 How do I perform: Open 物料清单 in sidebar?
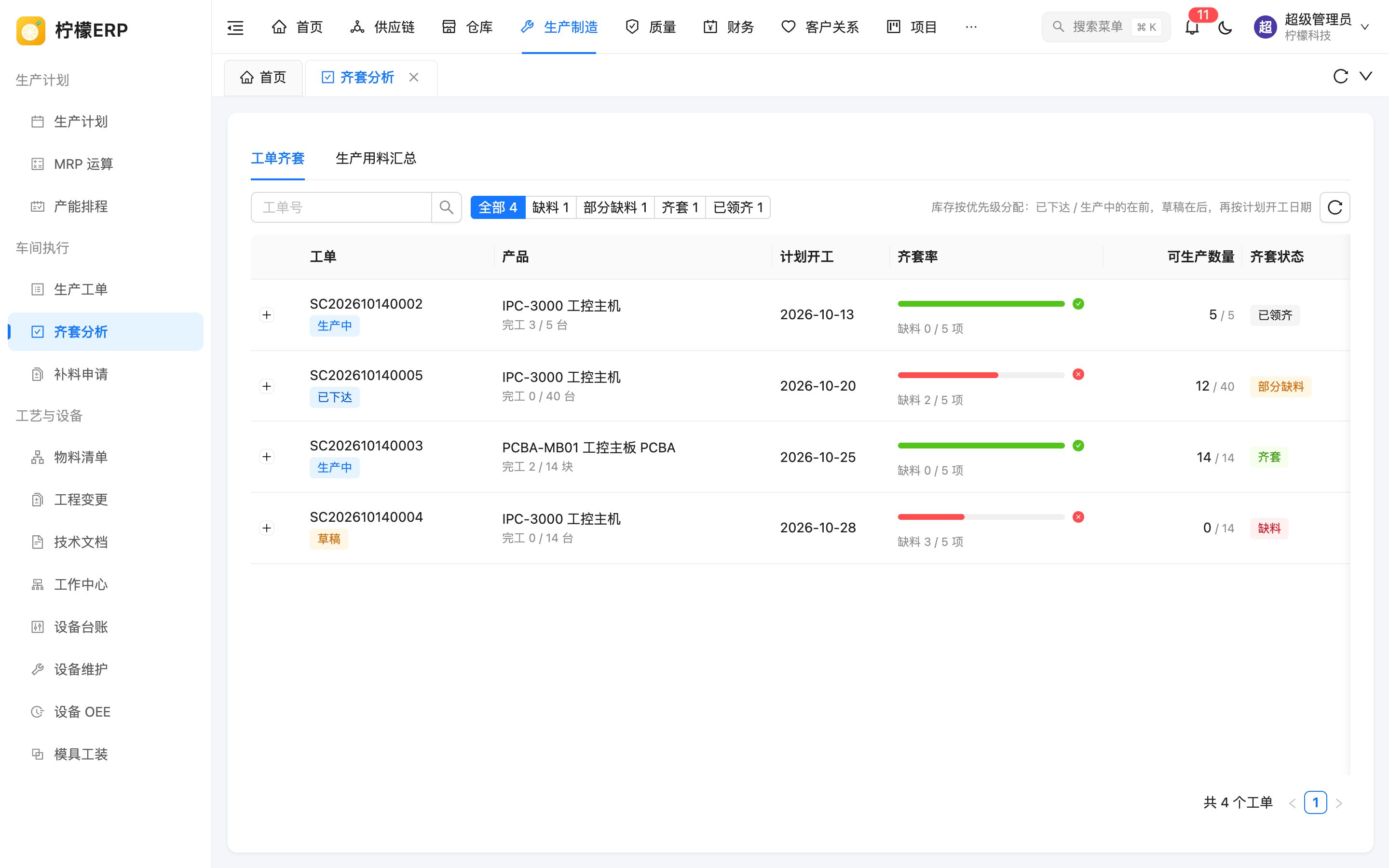coord(106,457)
